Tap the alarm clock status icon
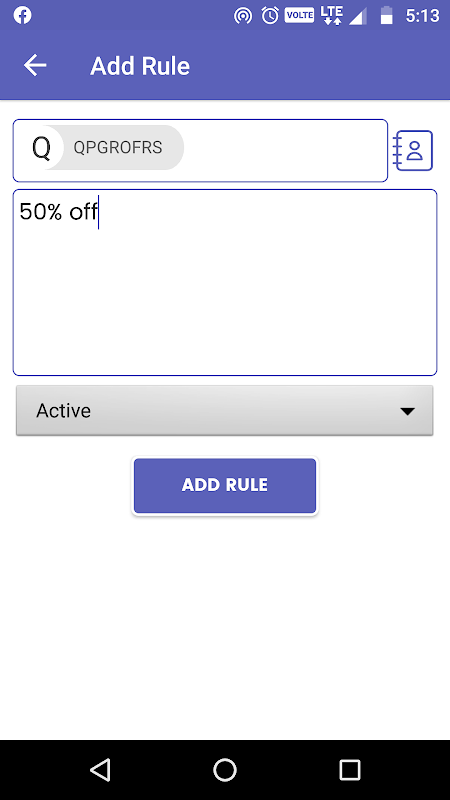450x800 pixels. 270,16
